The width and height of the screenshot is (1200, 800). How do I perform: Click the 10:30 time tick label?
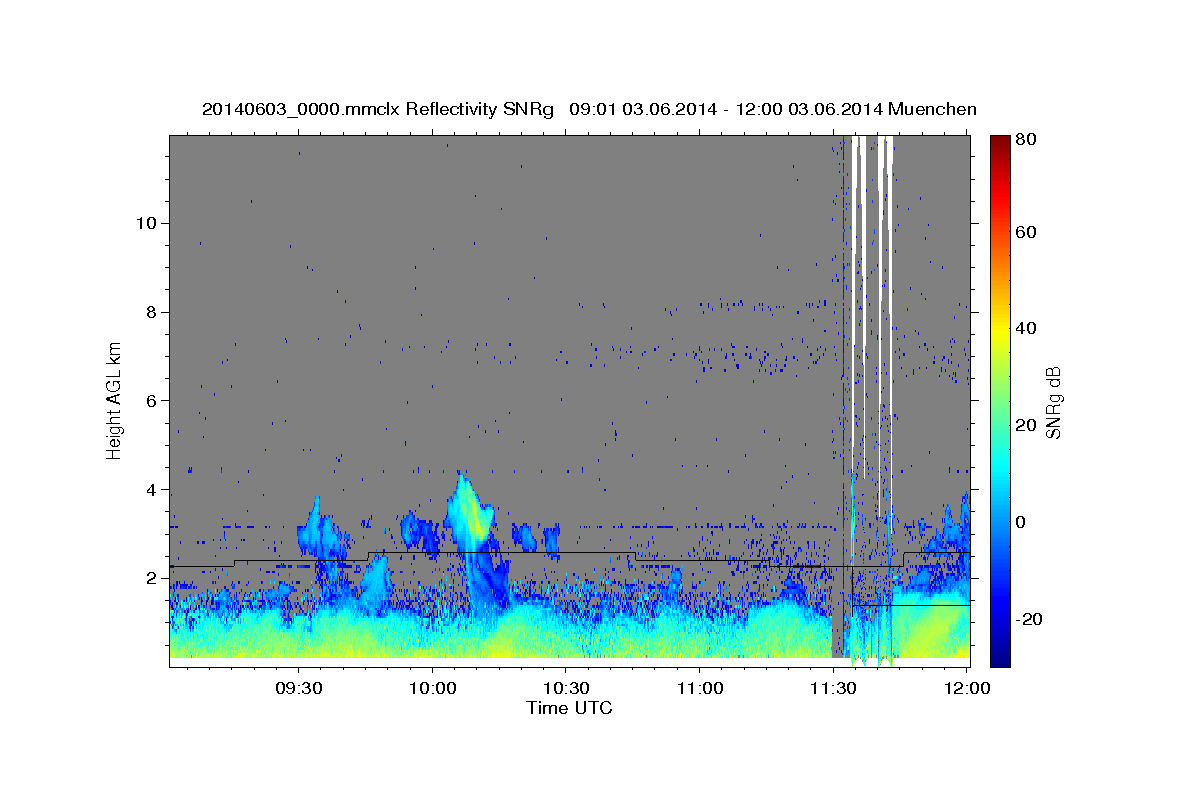coord(566,688)
